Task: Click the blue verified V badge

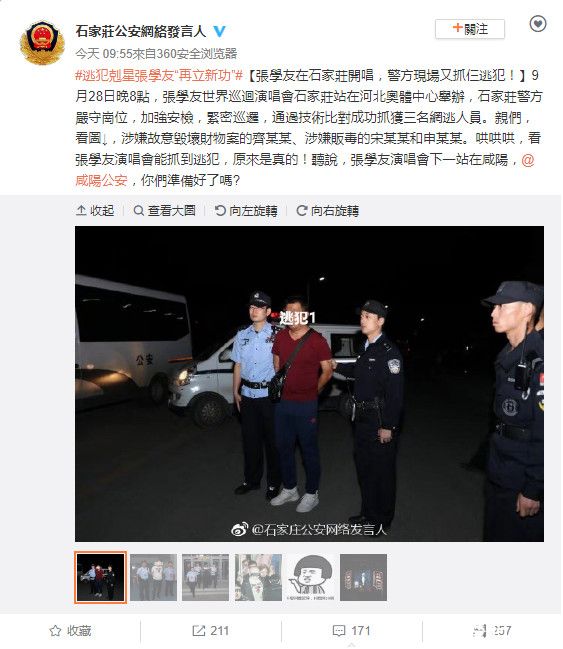Action: tap(219, 31)
